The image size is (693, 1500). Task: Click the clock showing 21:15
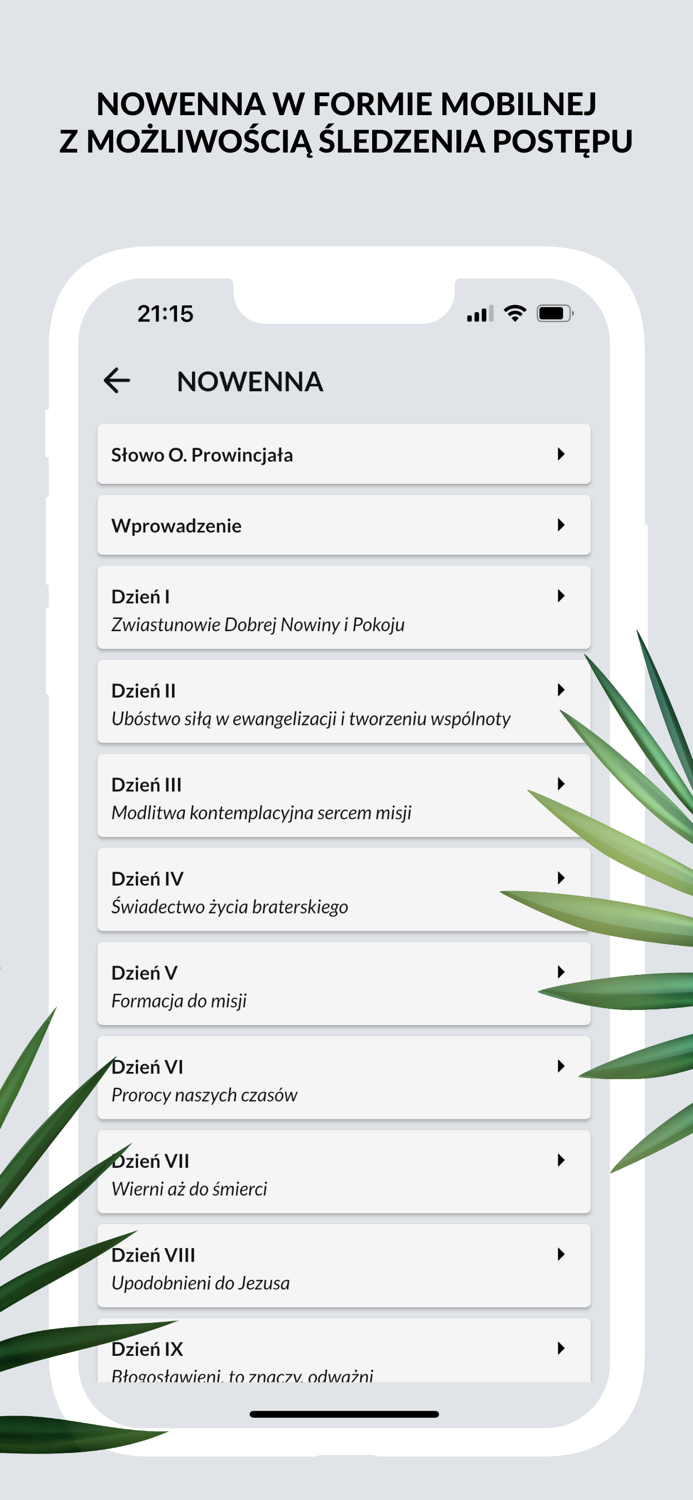[163, 313]
